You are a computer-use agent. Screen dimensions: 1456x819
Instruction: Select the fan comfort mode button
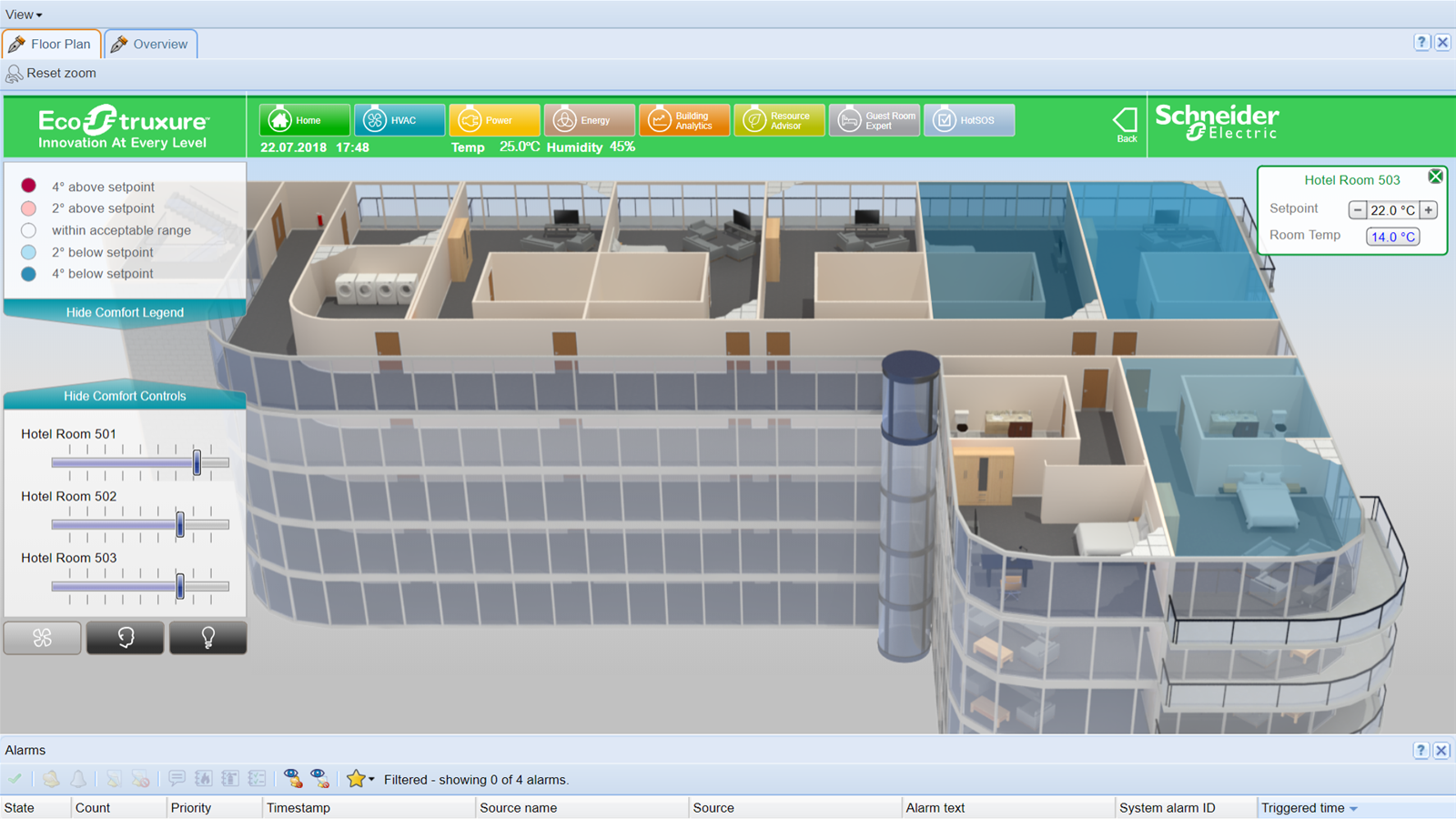tap(42, 638)
